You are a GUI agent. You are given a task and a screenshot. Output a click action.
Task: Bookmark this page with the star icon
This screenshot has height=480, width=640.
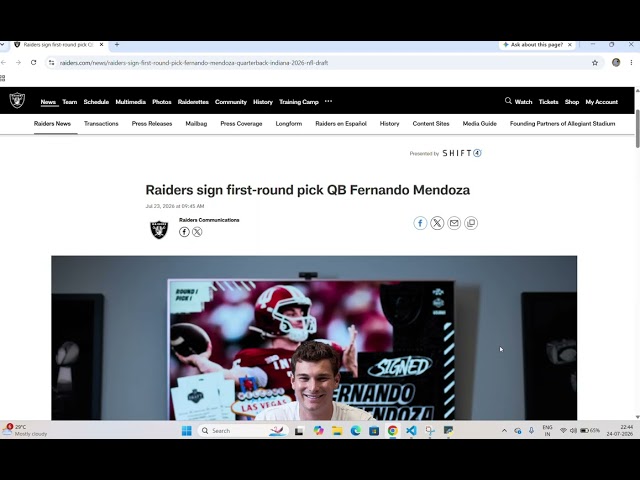pyautogui.click(x=595, y=62)
